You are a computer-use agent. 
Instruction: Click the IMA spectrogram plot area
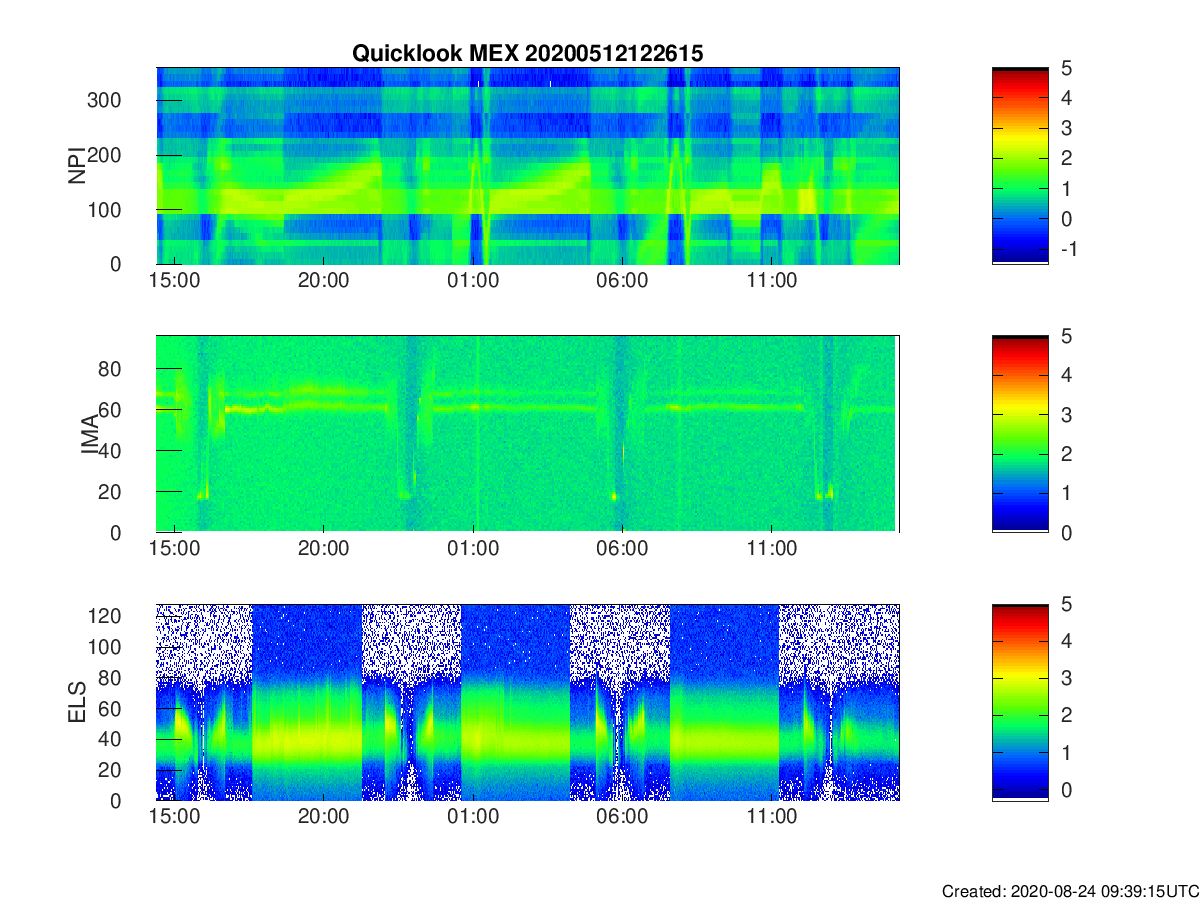click(x=528, y=434)
